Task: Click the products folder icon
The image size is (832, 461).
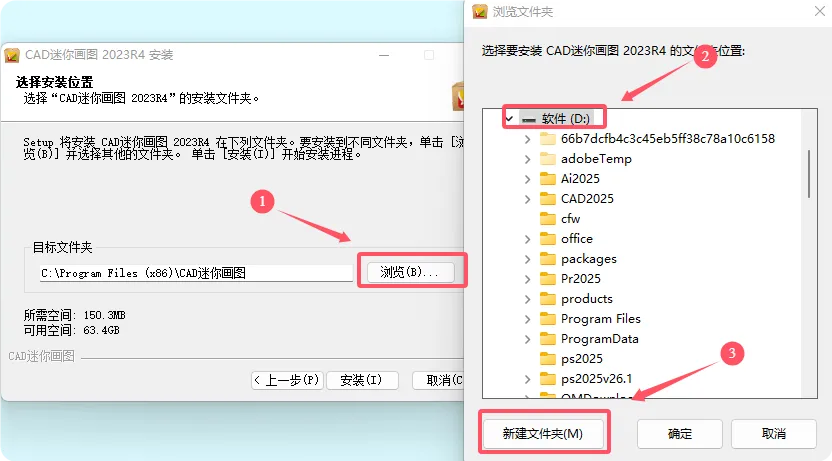Action: click(x=548, y=299)
